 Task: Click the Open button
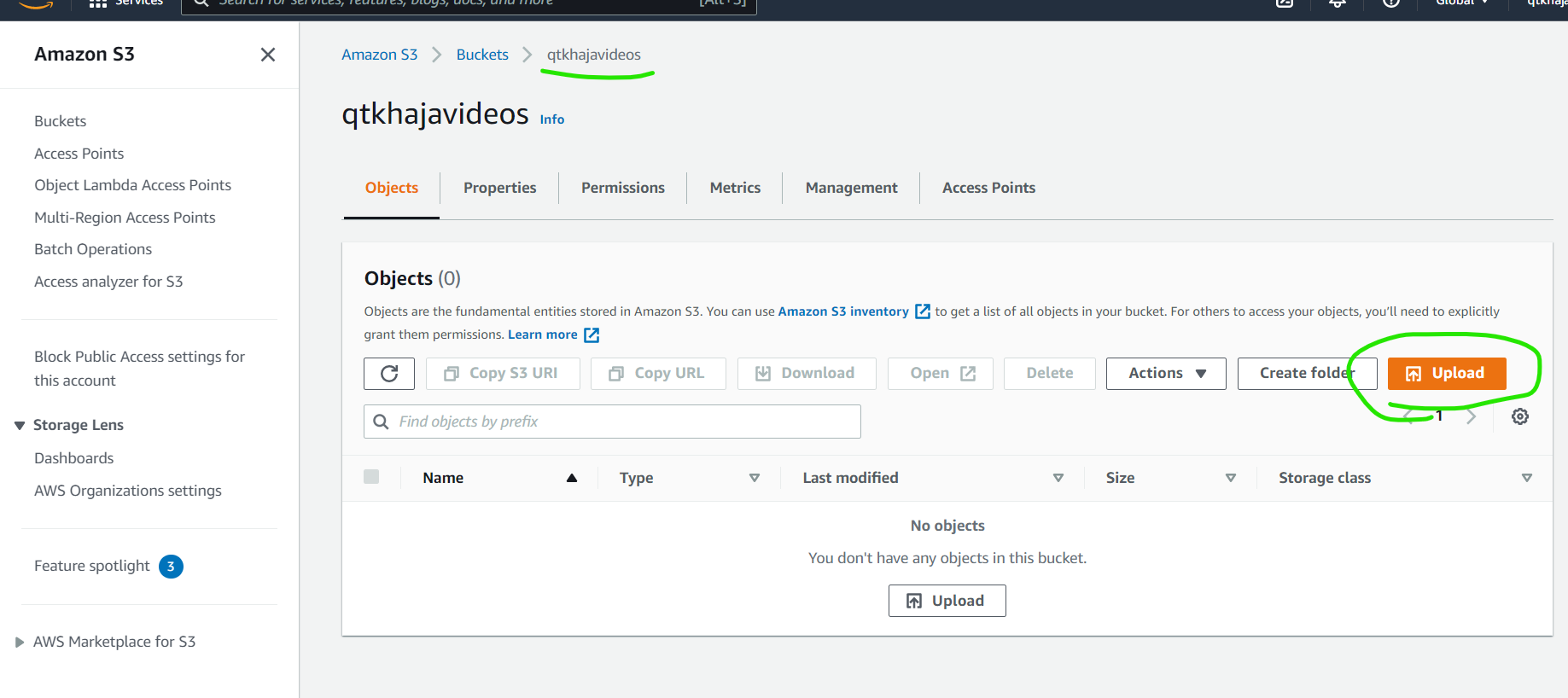[x=941, y=374]
